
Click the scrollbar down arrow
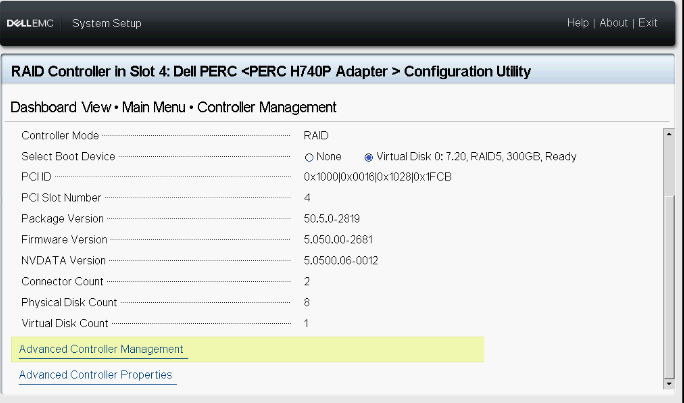(x=669, y=381)
